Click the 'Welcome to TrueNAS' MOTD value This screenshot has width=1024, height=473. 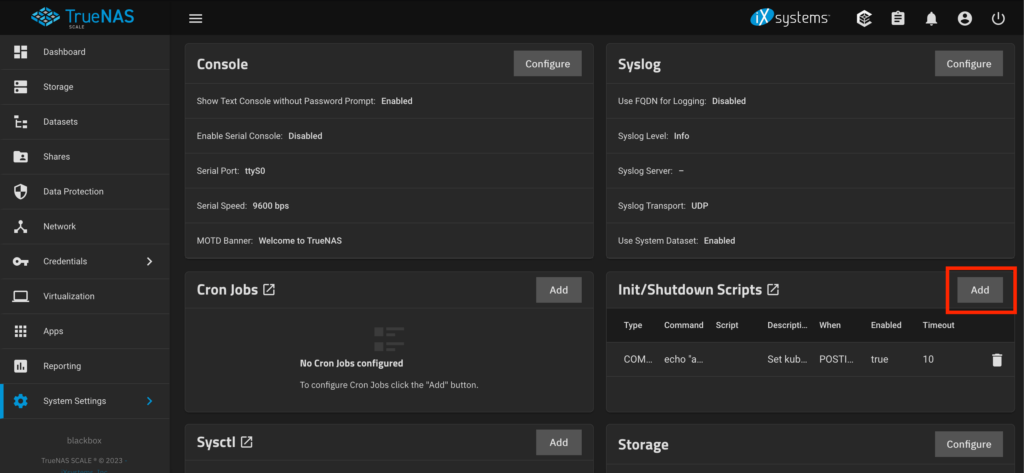[x=300, y=240]
